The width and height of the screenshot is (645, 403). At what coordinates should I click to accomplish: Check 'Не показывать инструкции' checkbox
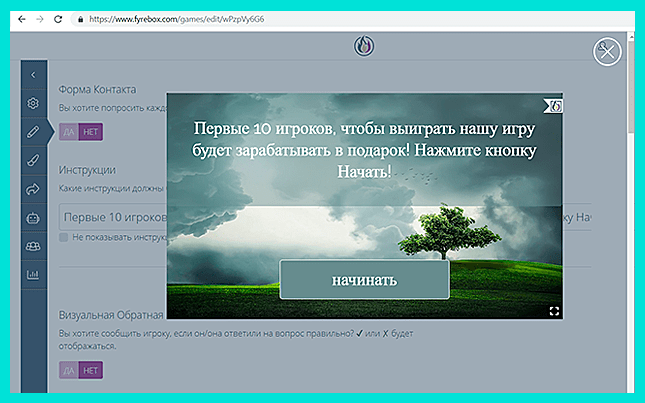click(x=63, y=237)
